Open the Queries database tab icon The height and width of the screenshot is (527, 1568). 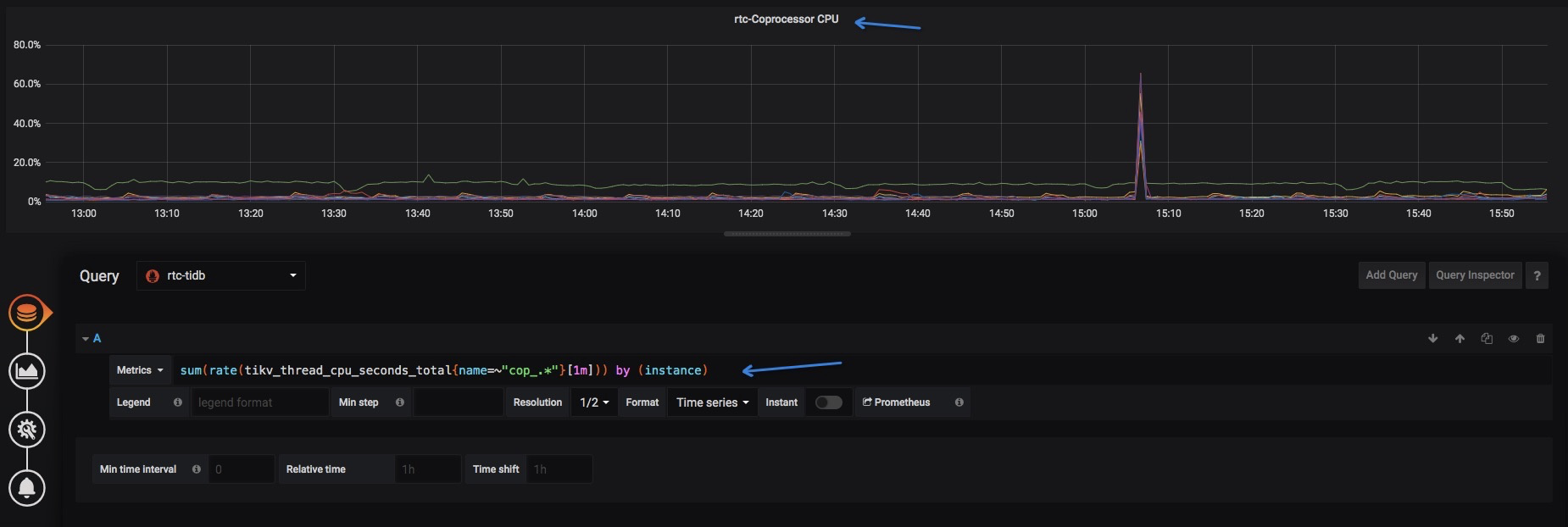[x=27, y=313]
